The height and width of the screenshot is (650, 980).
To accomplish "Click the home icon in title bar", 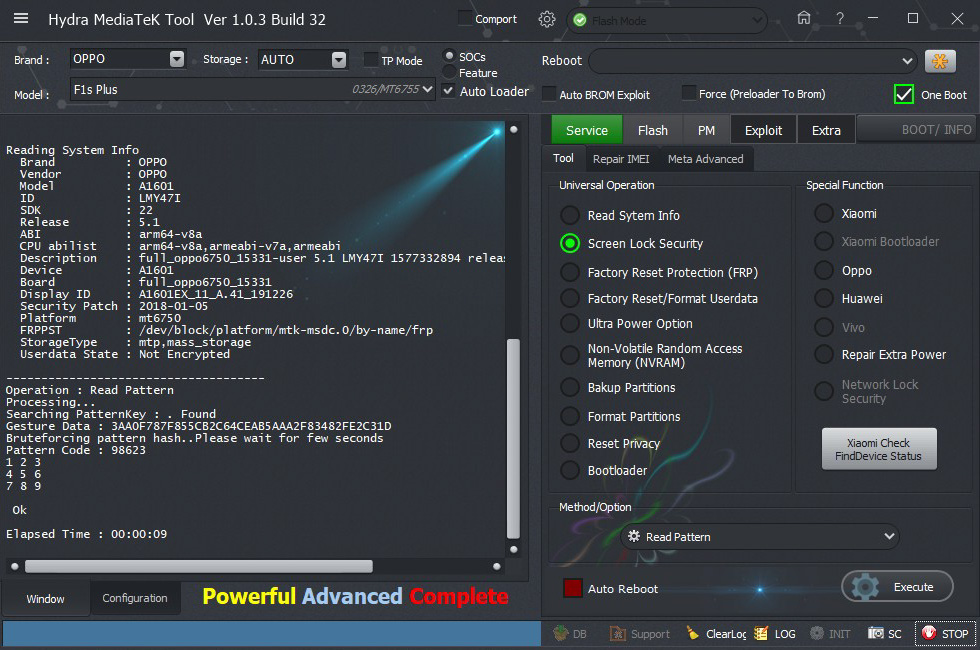I will click(x=804, y=18).
